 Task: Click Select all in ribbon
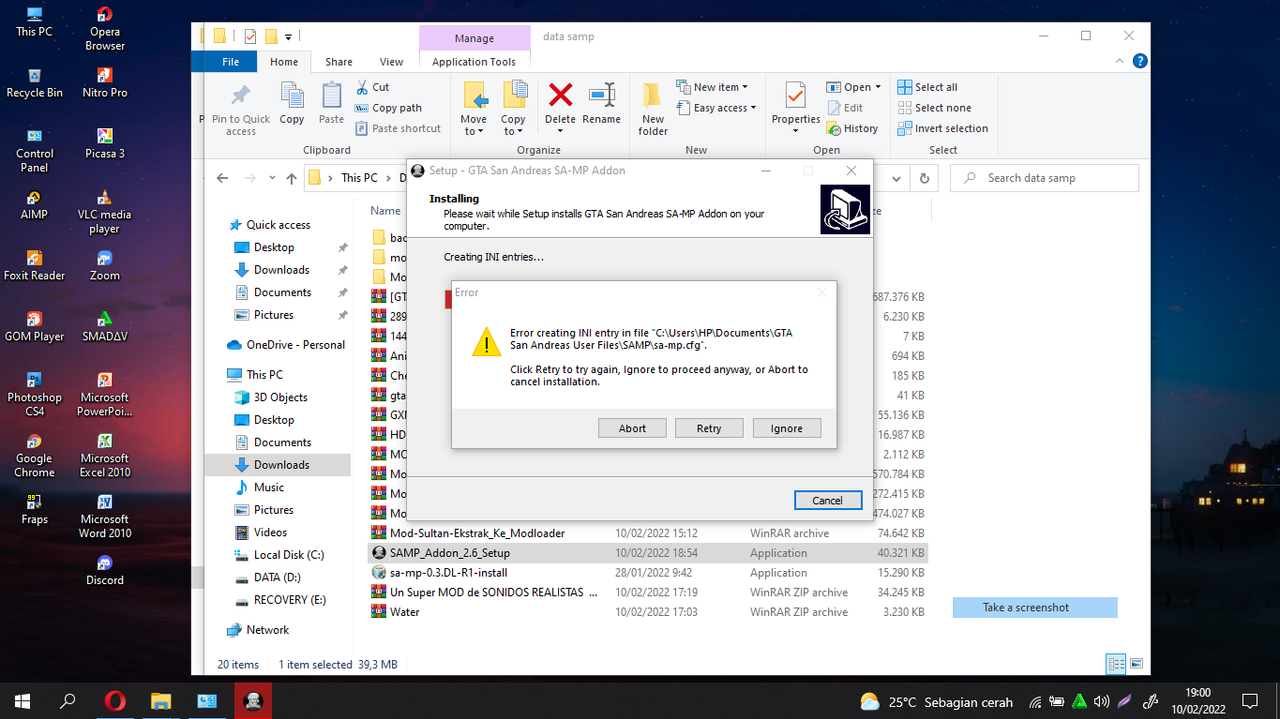(928, 87)
